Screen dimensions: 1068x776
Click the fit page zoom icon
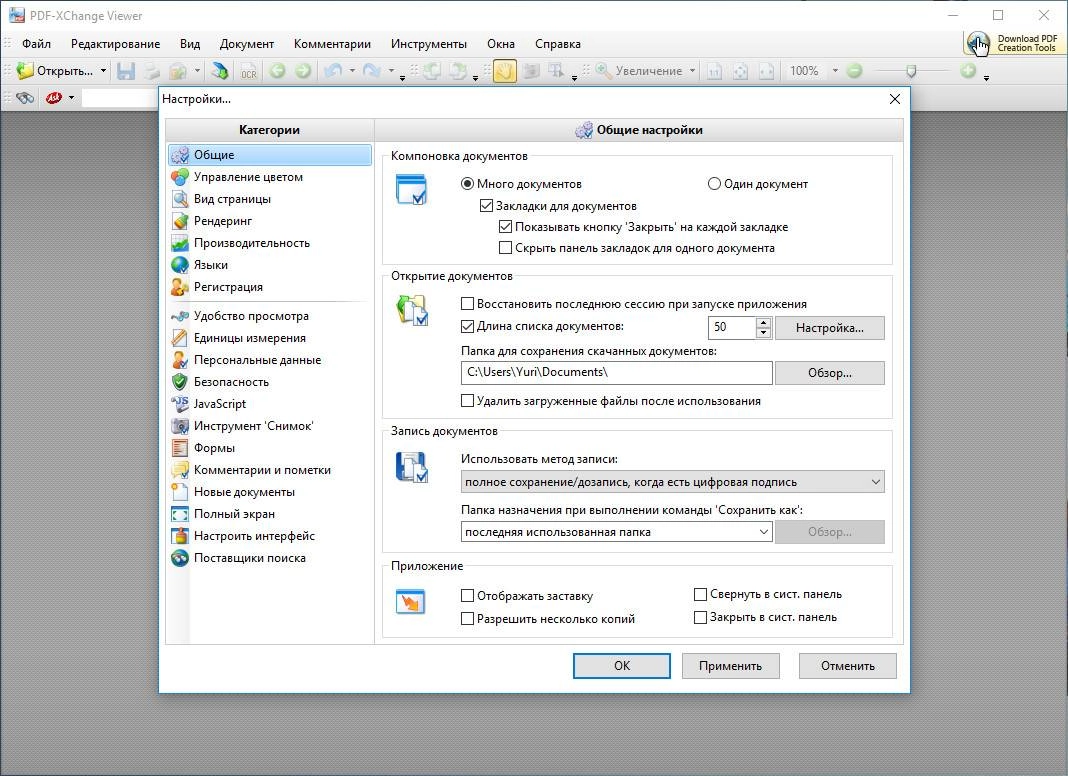coord(740,71)
